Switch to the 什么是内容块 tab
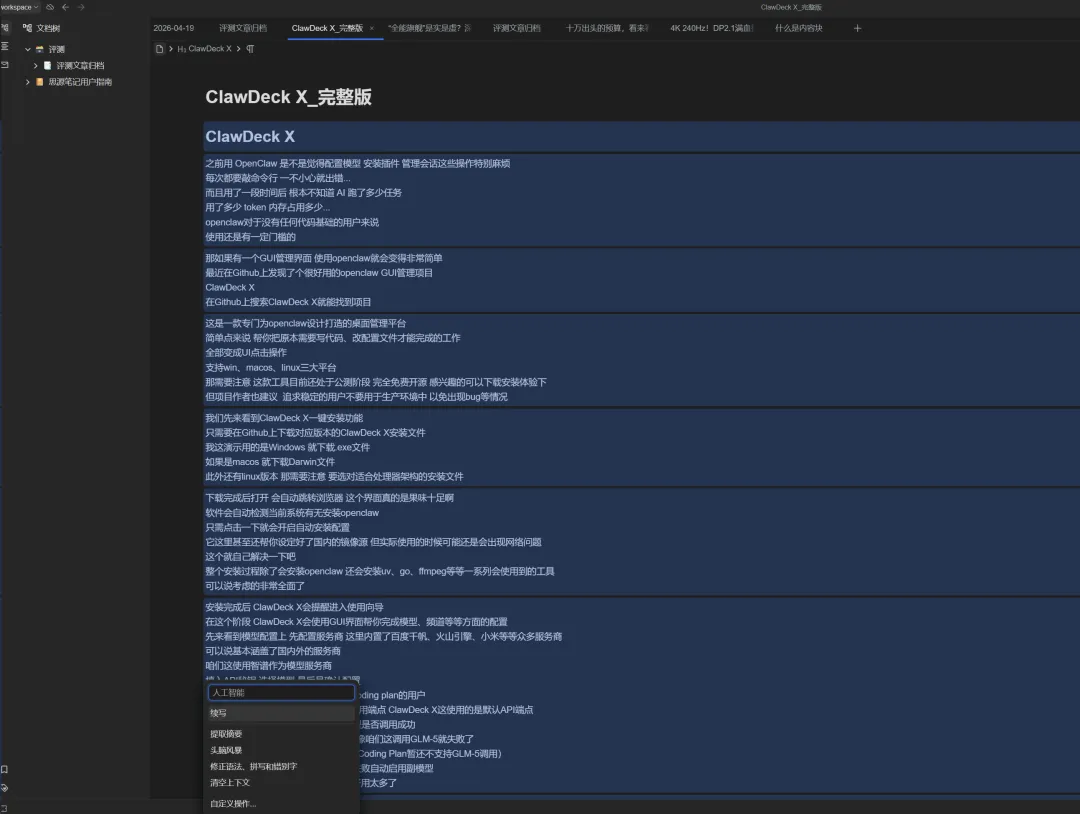 [798, 28]
